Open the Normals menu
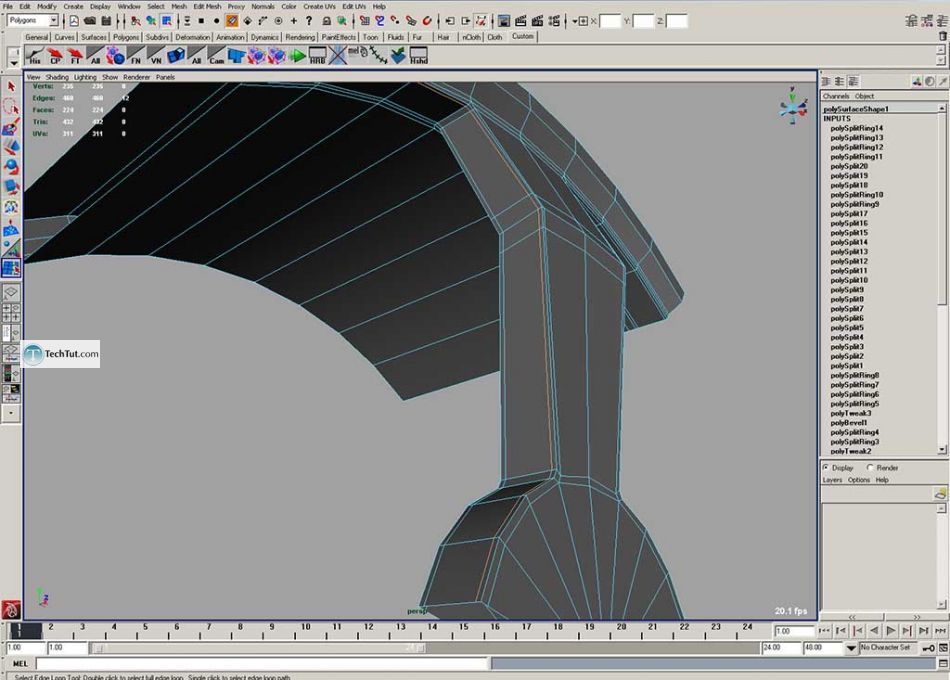 point(263,6)
